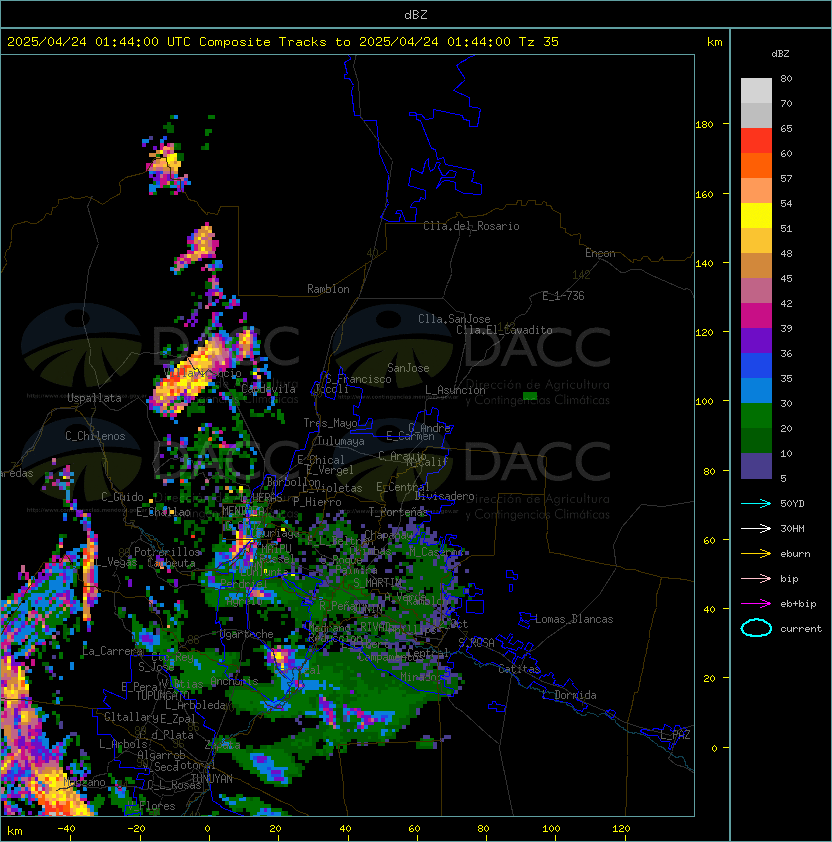Click the yellow 54 dBZ legend swatch
Viewport: 832px width, 842px height.
click(756, 215)
